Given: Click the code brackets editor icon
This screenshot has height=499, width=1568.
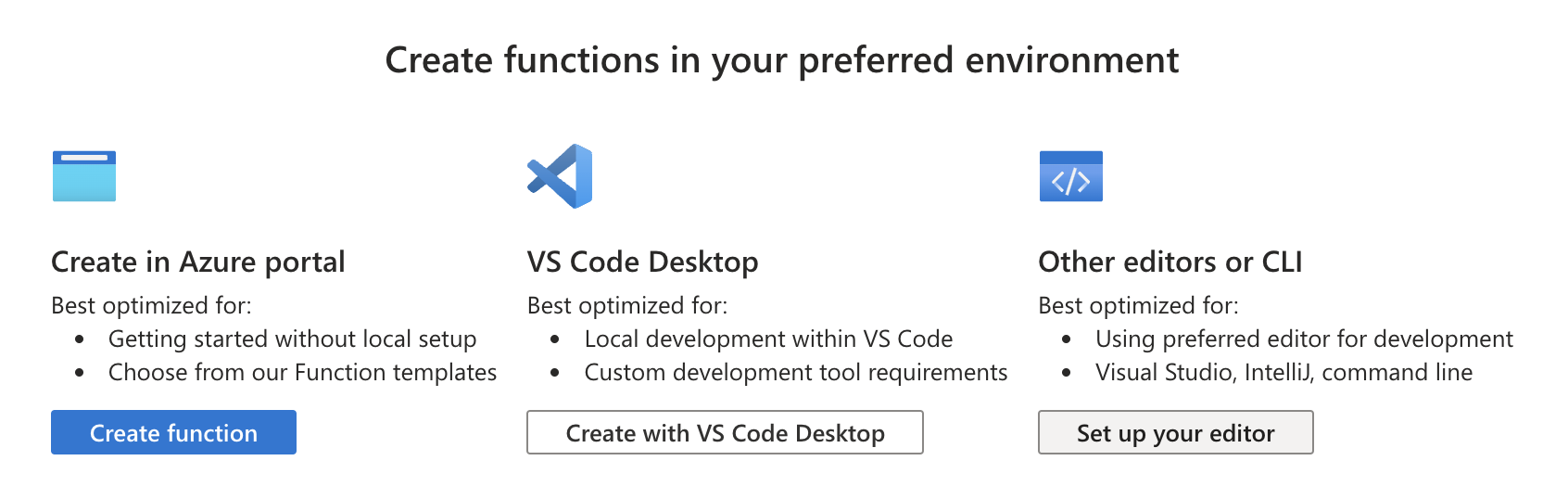Looking at the screenshot, I should pyautogui.click(x=1070, y=176).
